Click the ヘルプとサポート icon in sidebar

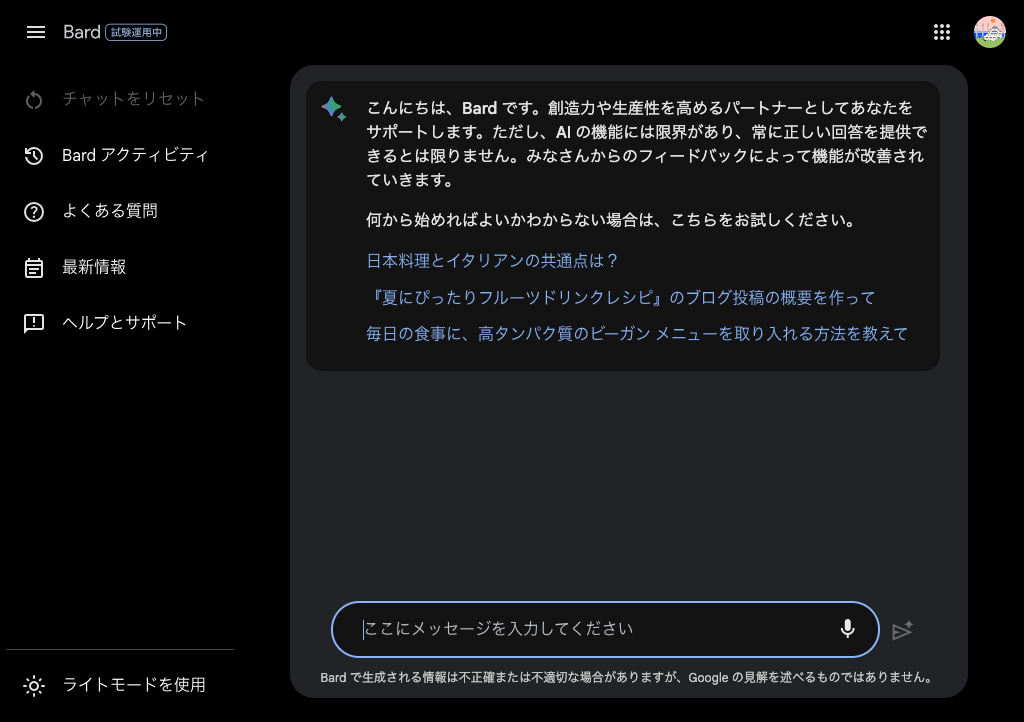point(36,322)
